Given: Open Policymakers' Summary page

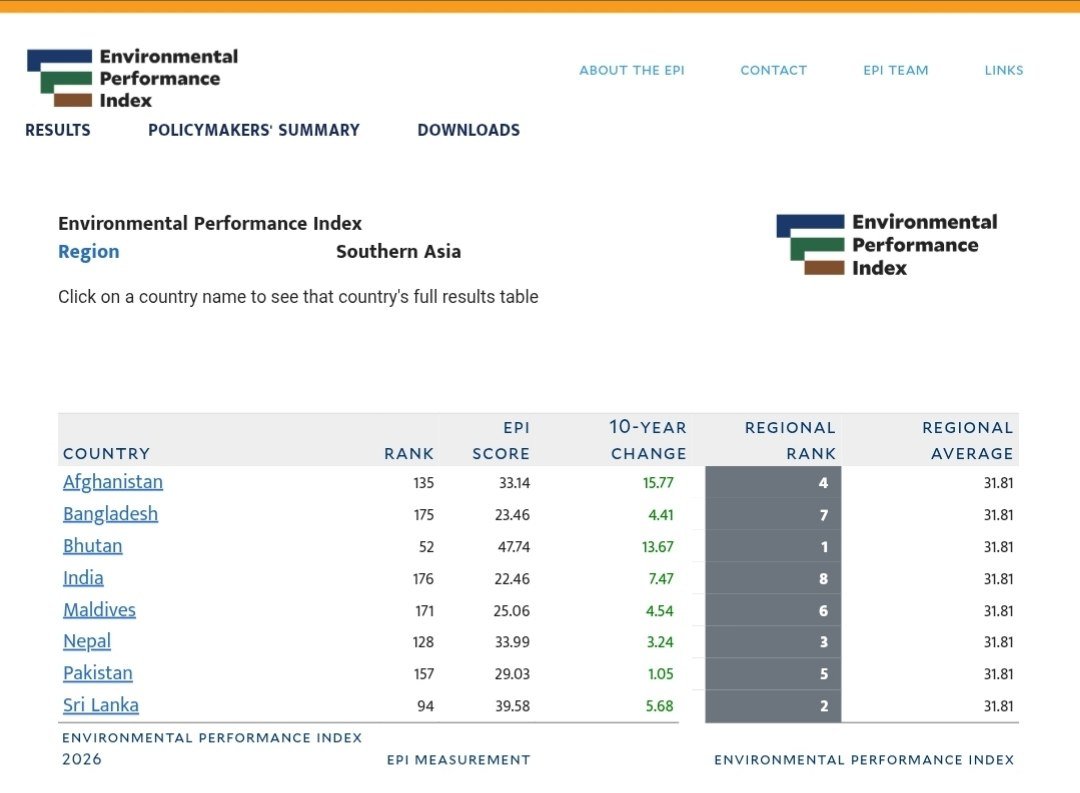Looking at the screenshot, I should tap(253, 130).
